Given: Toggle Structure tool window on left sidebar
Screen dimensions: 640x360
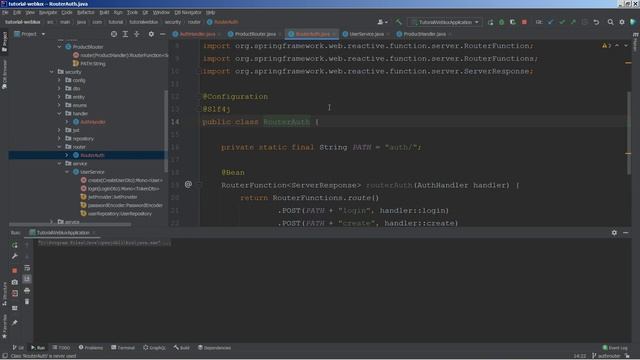Looking at the screenshot, I should click(4, 294).
